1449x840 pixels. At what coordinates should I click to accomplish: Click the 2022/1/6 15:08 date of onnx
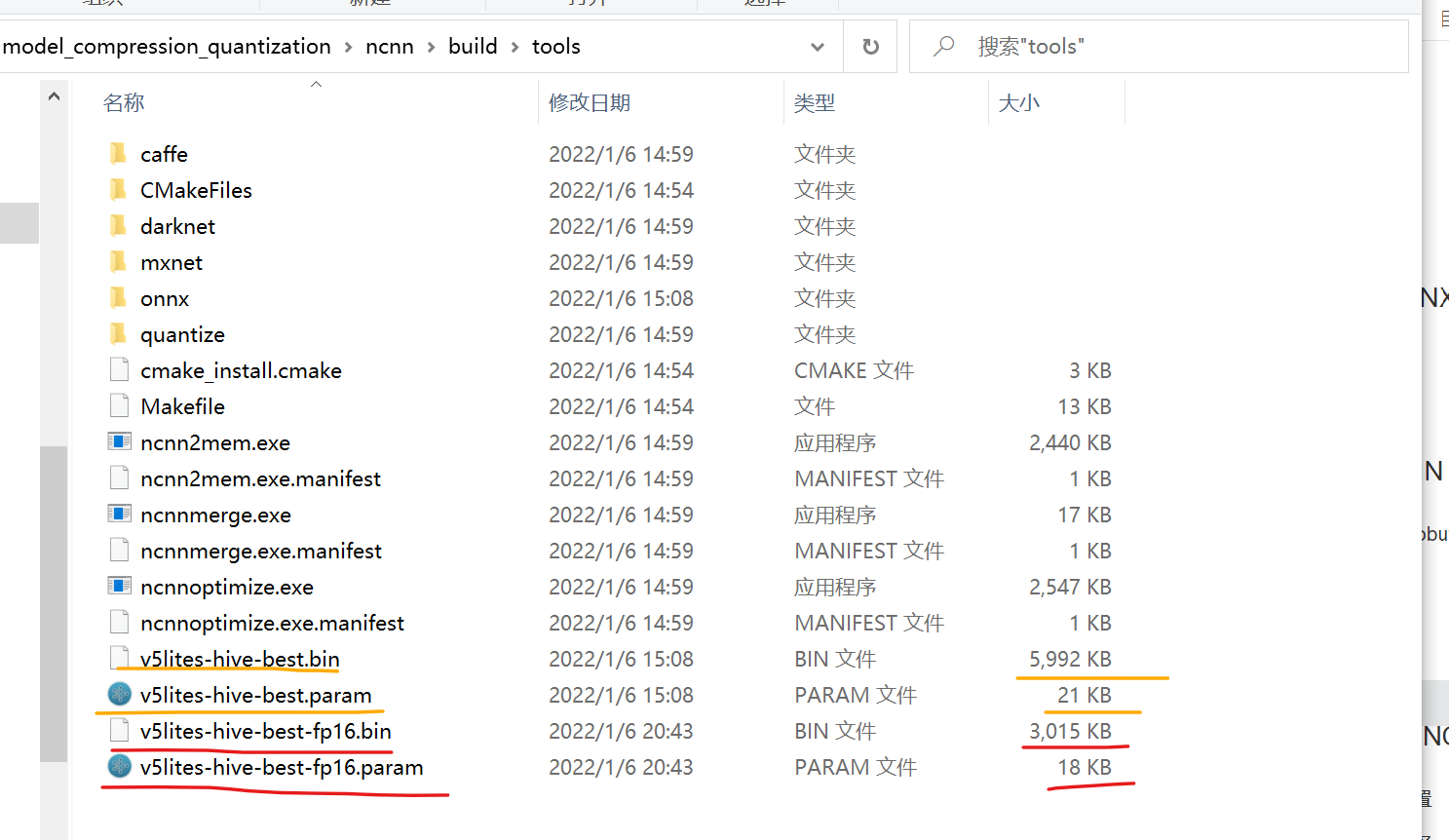pyautogui.click(x=621, y=298)
